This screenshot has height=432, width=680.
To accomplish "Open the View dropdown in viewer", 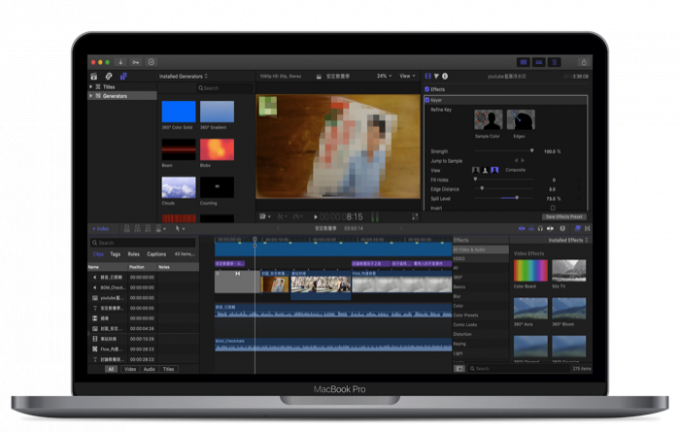I will [x=407, y=76].
